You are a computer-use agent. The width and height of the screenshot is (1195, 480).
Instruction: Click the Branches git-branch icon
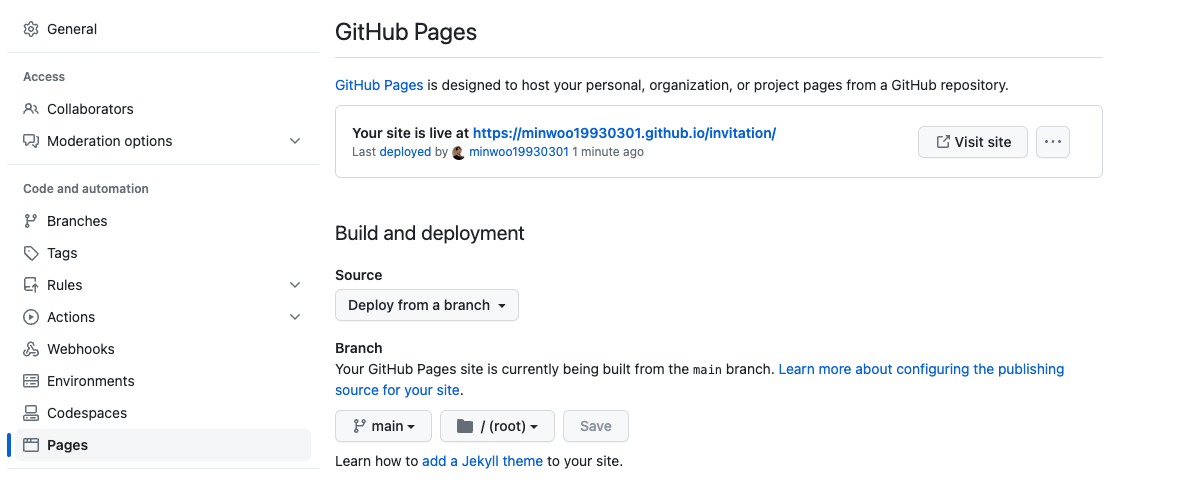click(30, 221)
